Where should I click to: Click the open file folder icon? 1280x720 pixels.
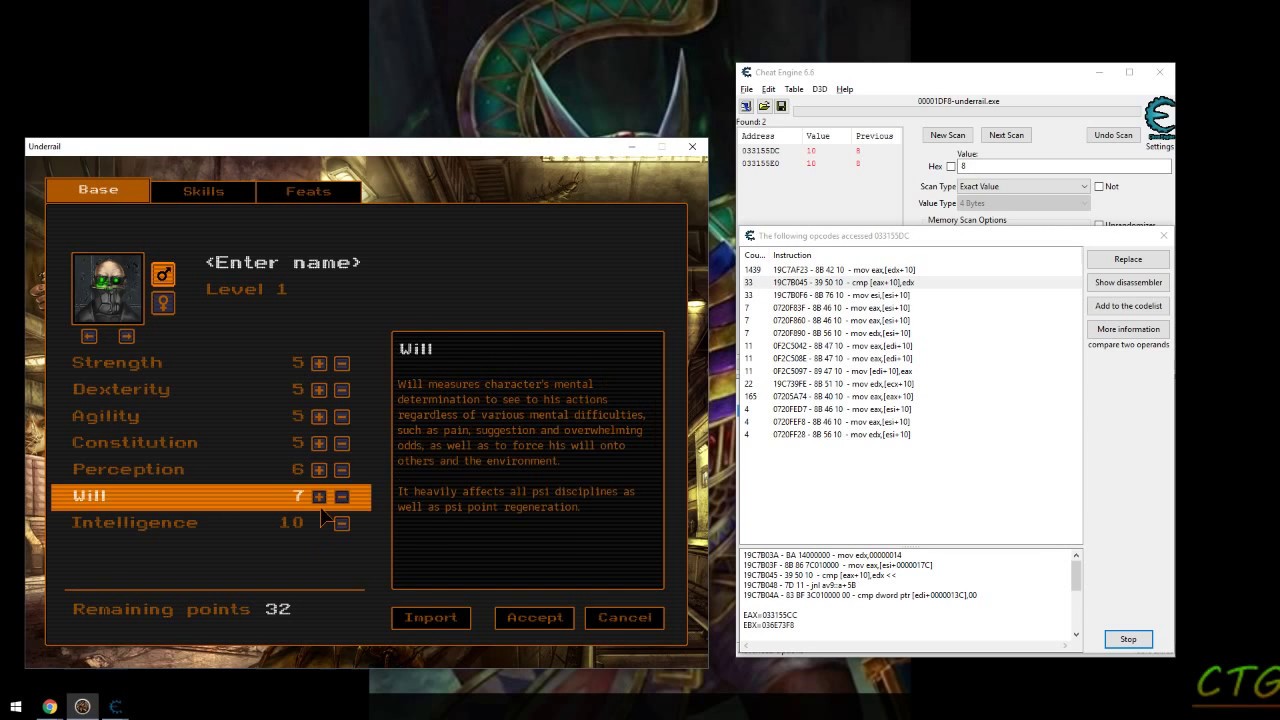(x=764, y=106)
